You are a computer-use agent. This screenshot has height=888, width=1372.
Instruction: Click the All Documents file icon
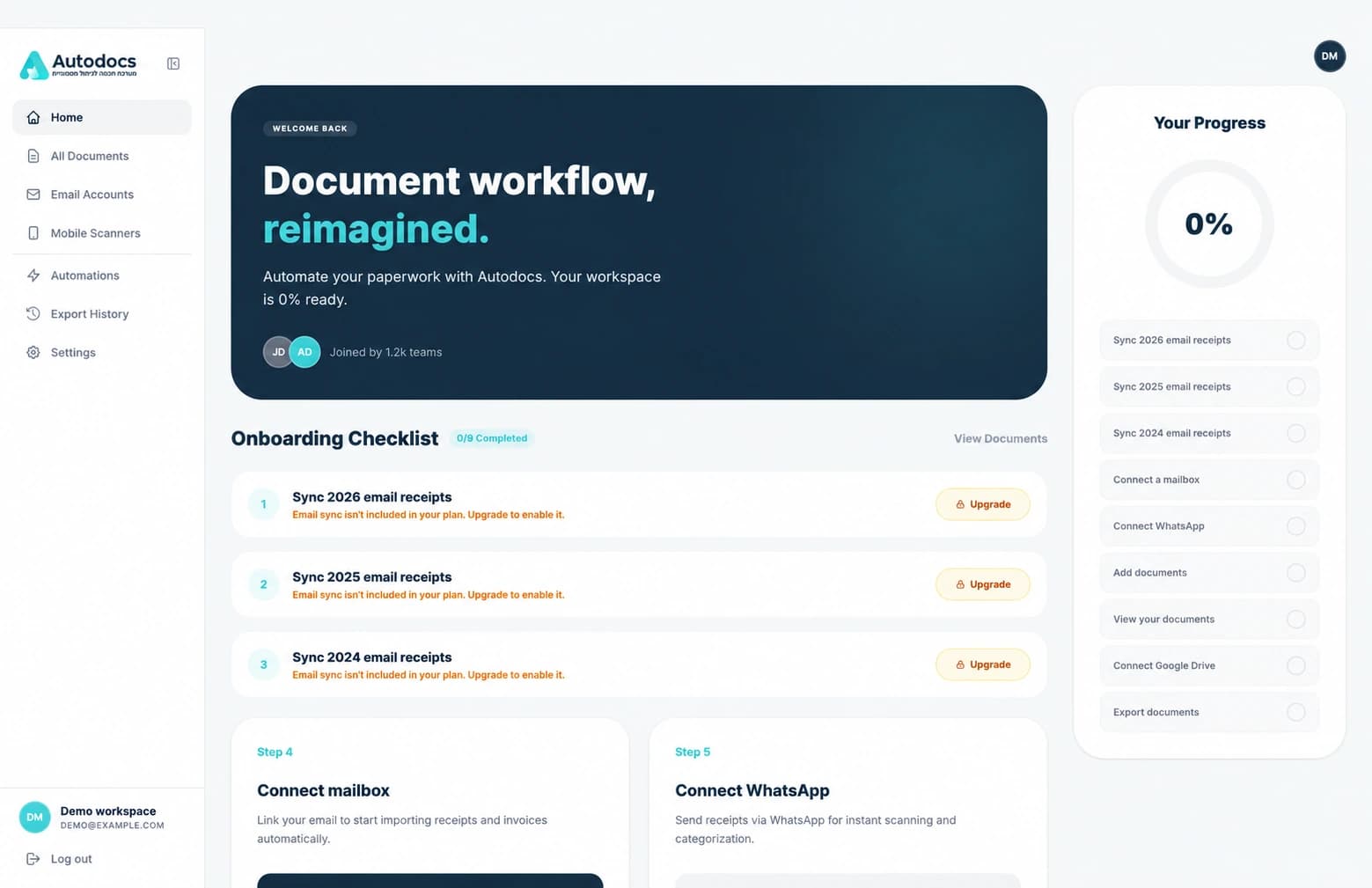coord(33,156)
